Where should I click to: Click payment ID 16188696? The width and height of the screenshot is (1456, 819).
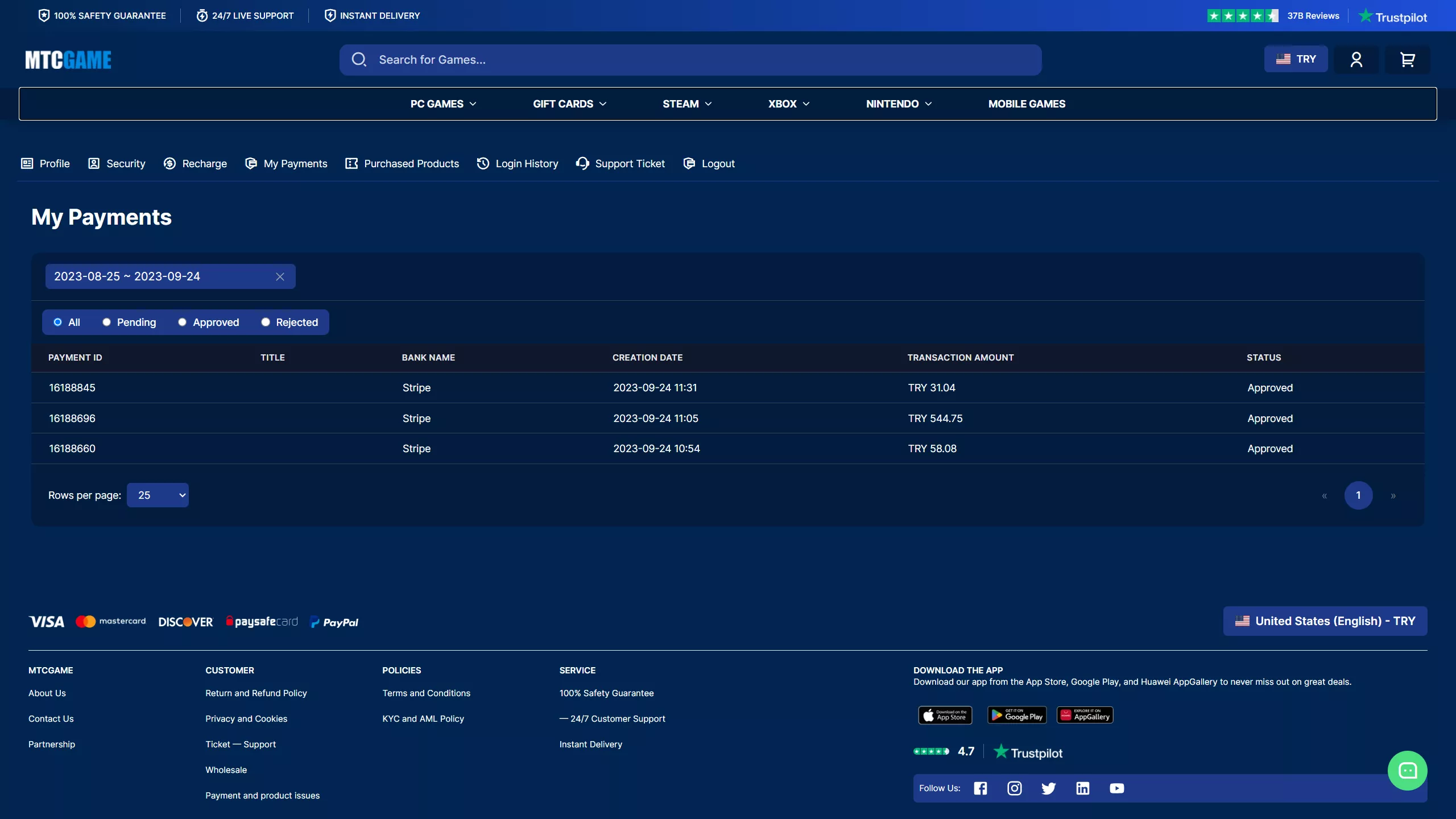point(72,419)
